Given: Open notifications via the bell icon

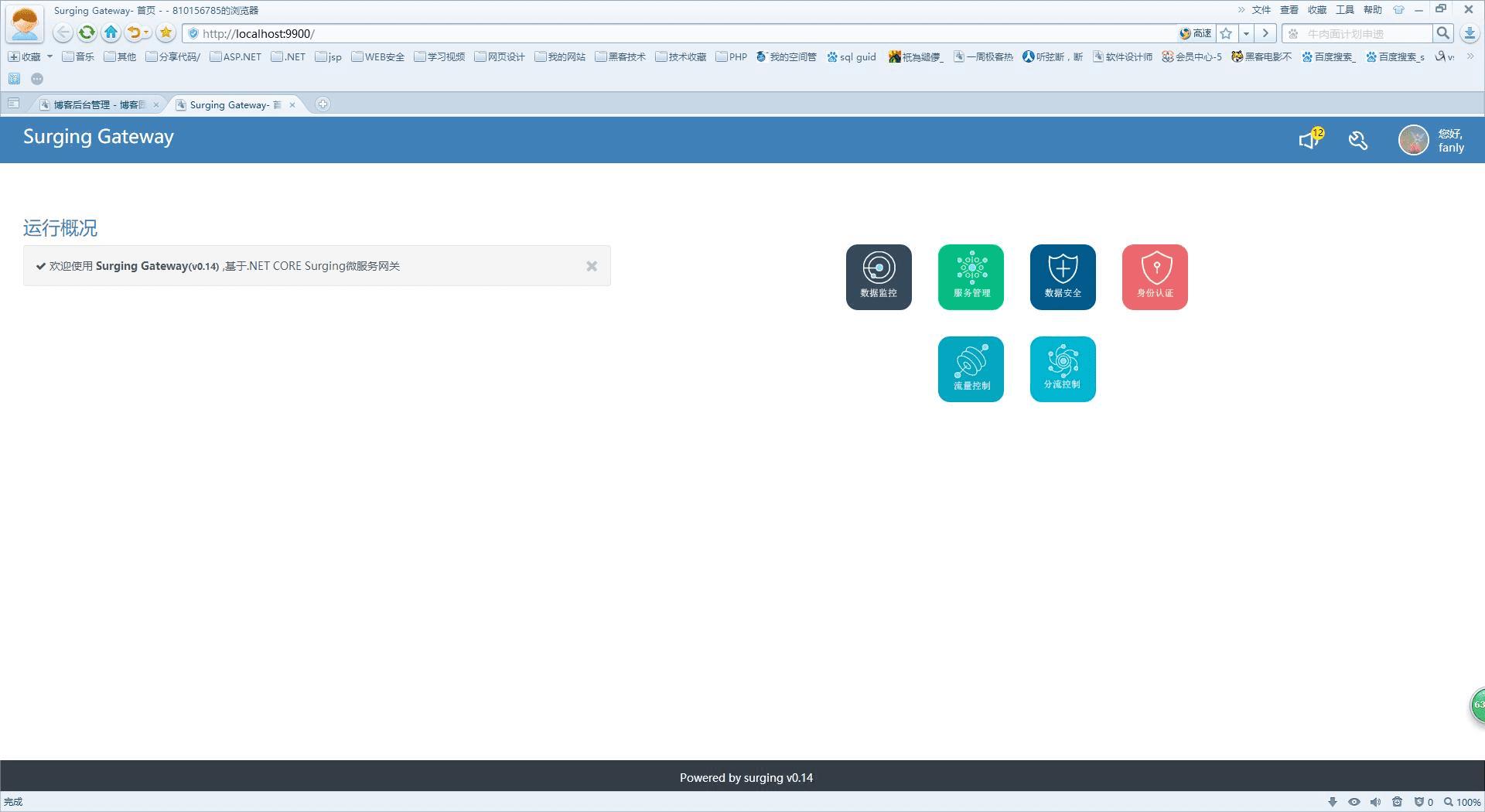Looking at the screenshot, I should (x=1309, y=139).
